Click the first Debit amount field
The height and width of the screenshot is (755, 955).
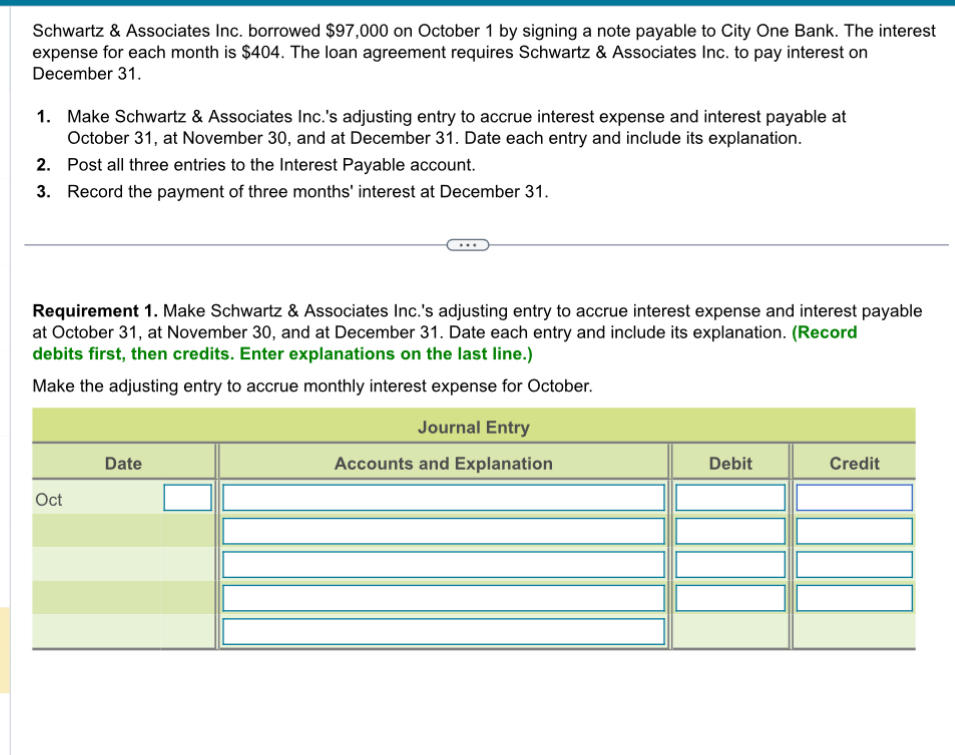[729, 497]
